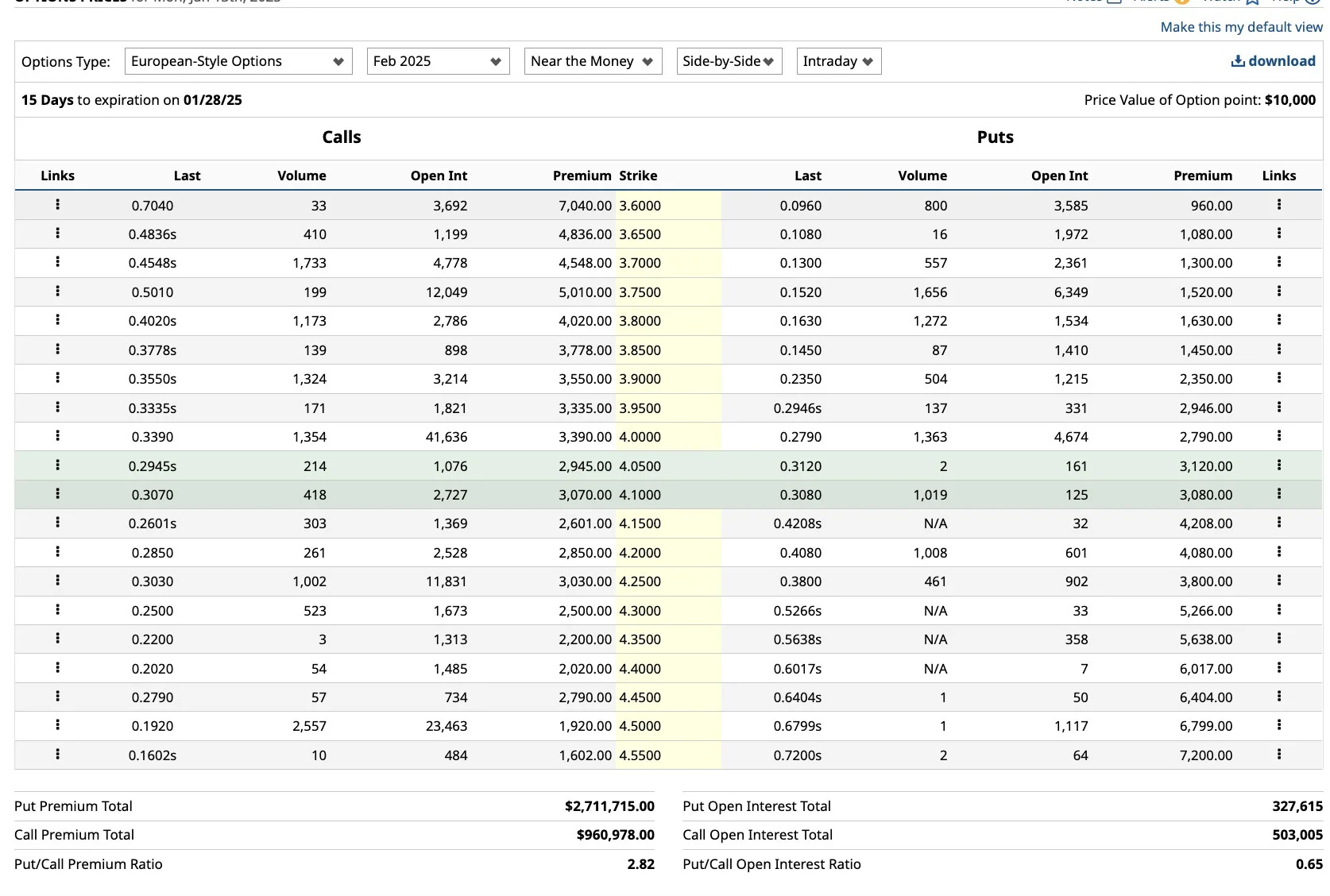Screen dimensions: 1330x896
Task: Click the $10,000 option point value
Action: tap(1290, 100)
